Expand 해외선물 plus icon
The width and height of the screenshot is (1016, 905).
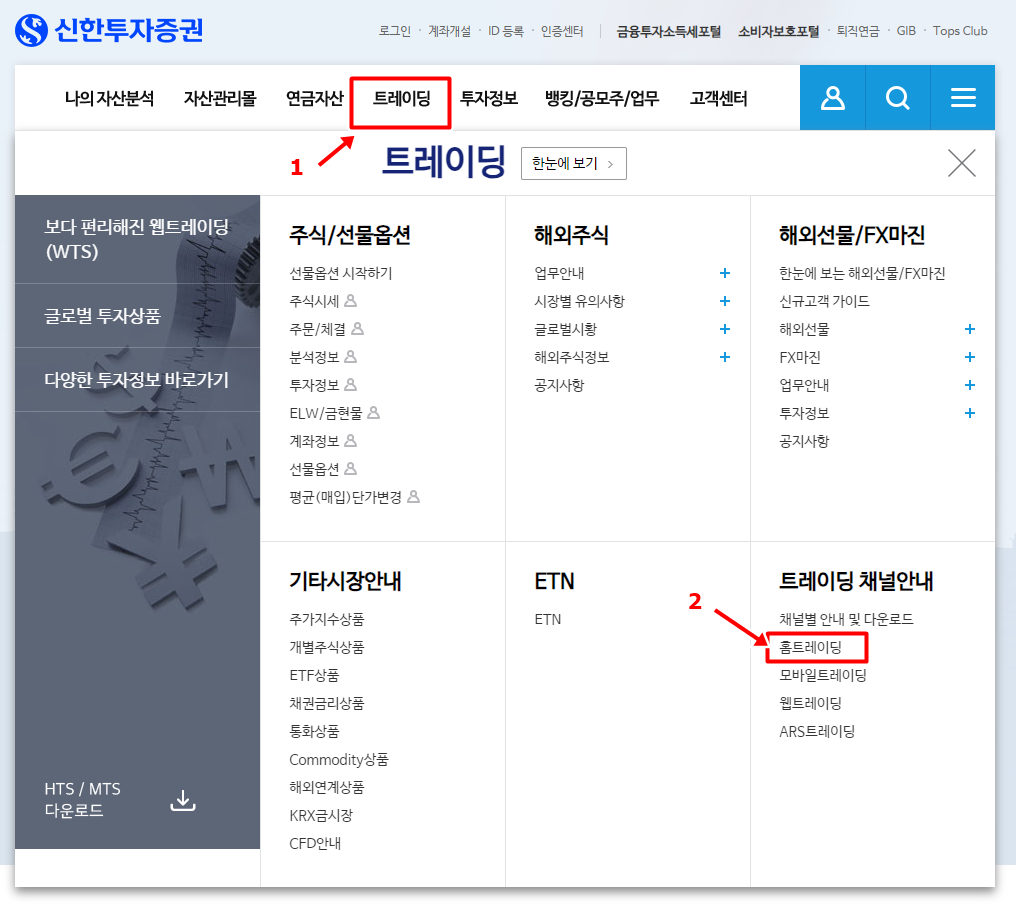[x=970, y=329]
